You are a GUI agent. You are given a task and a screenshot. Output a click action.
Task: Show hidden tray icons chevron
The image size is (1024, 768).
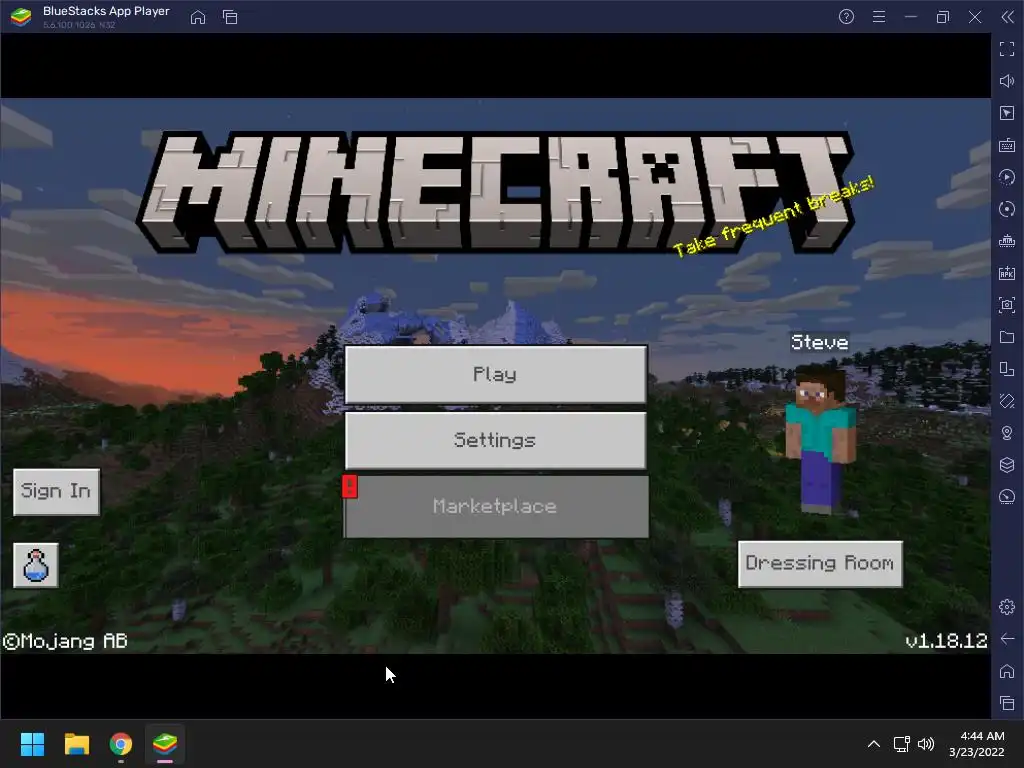click(x=874, y=744)
